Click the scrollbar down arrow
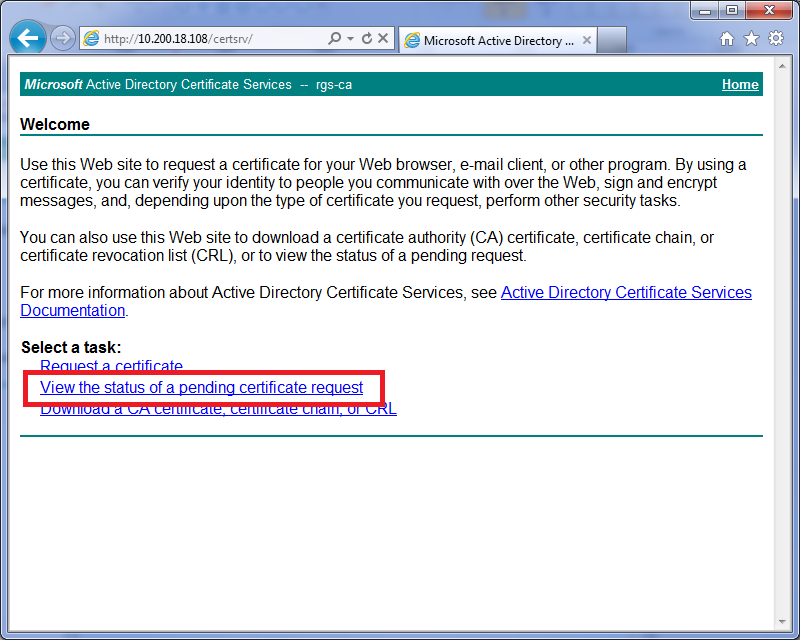The width and height of the screenshot is (800, 640). click(x=782, y=622)
